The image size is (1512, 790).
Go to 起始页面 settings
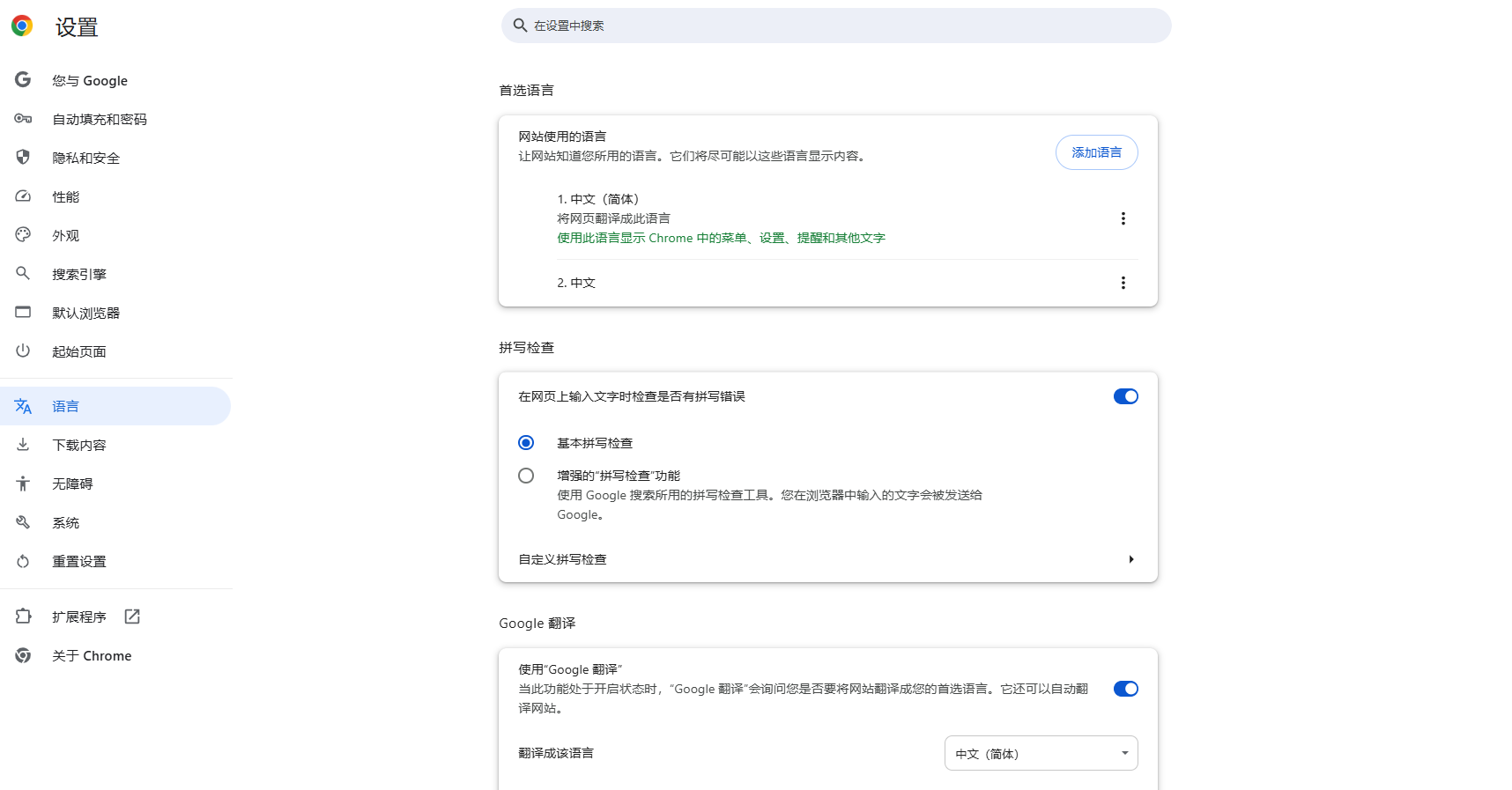115,351
